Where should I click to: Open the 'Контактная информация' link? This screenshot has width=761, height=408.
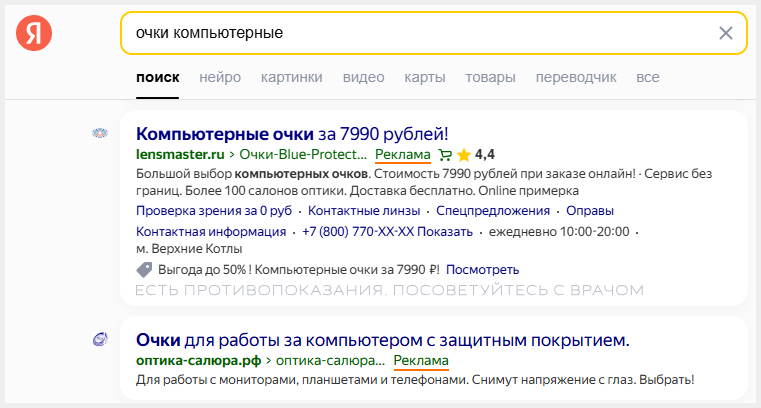[x=211, y=231]
